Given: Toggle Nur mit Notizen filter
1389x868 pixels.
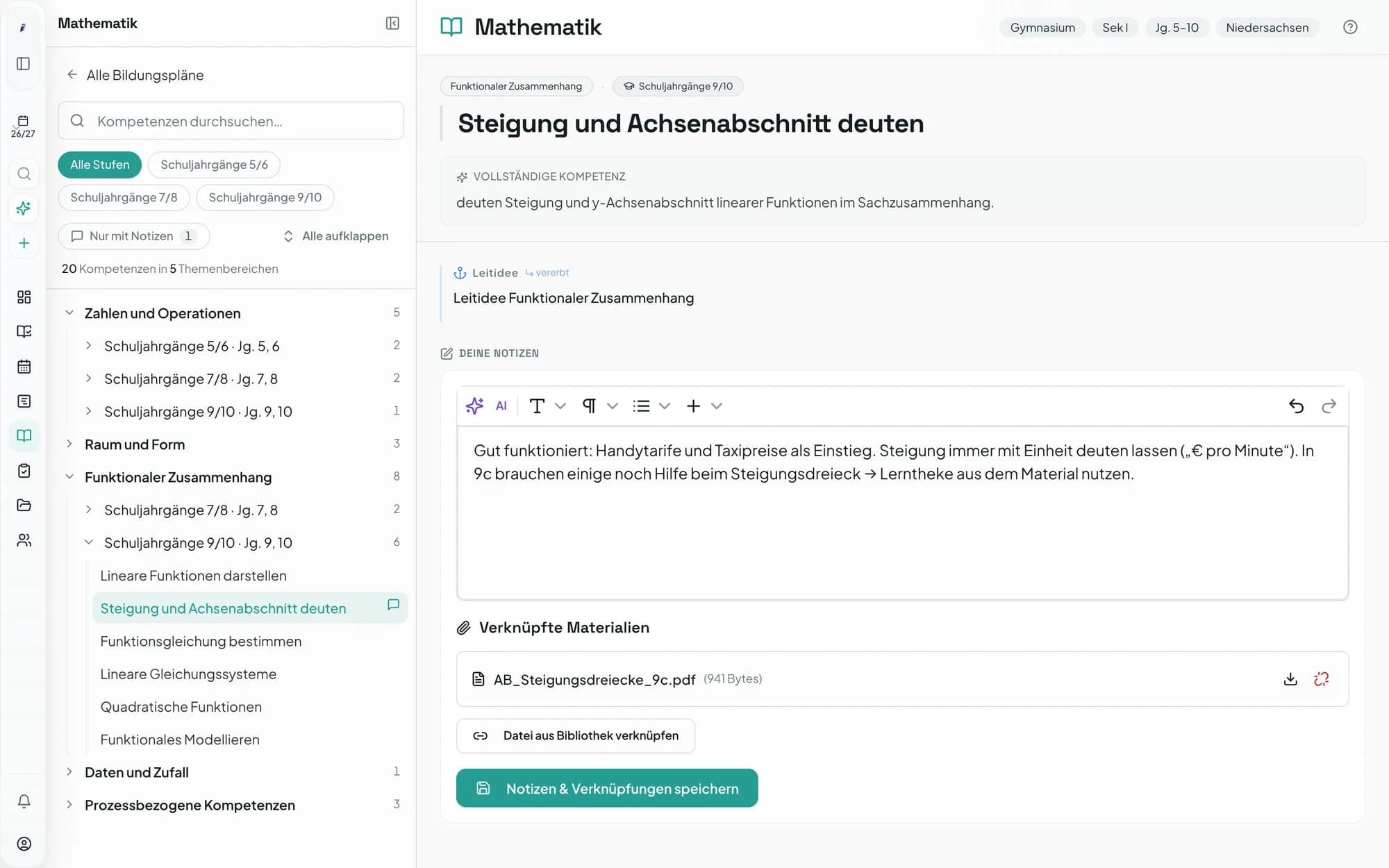Looking at the screenshot, I should click(x=134, y=236).
